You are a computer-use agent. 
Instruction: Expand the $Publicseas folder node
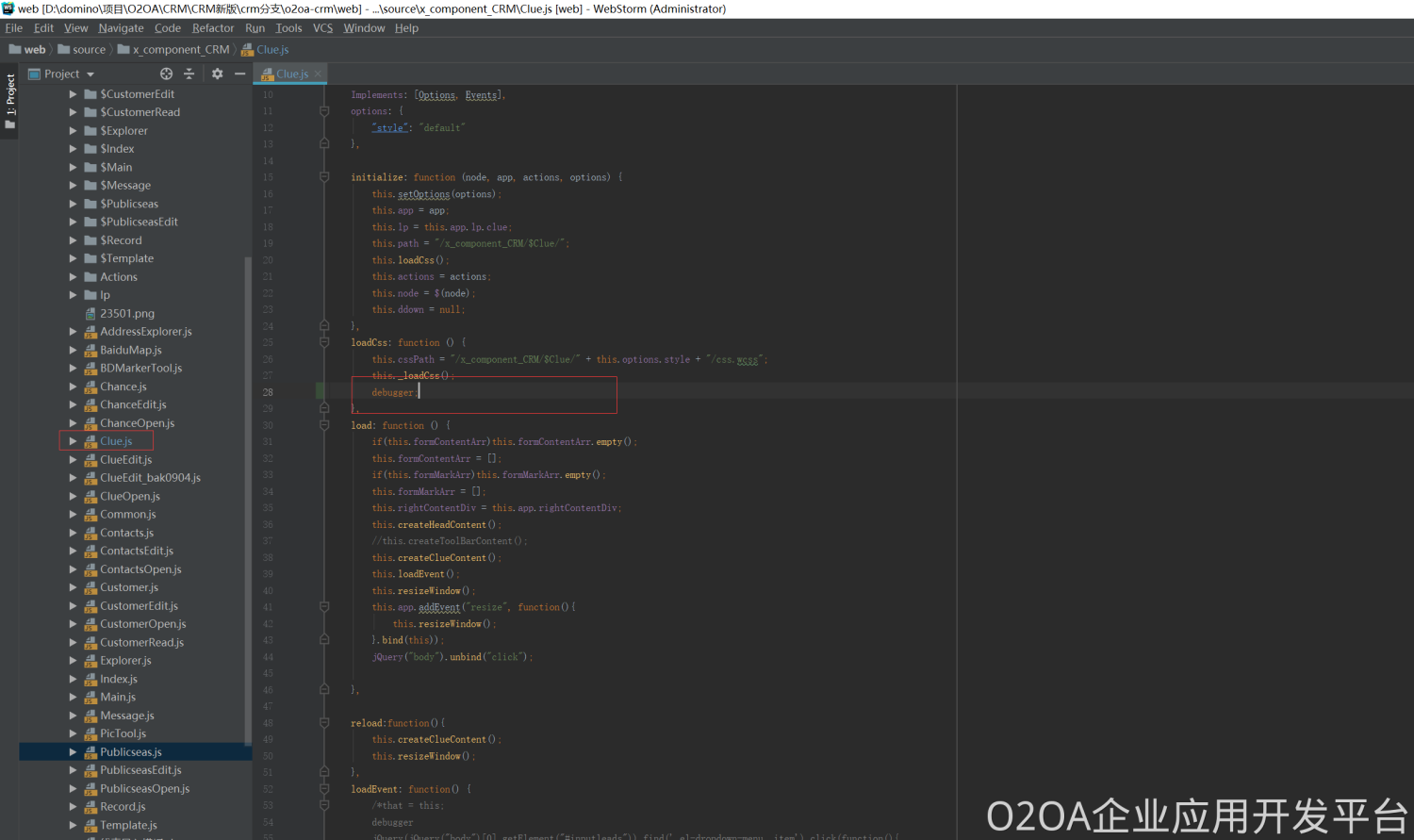73,204
